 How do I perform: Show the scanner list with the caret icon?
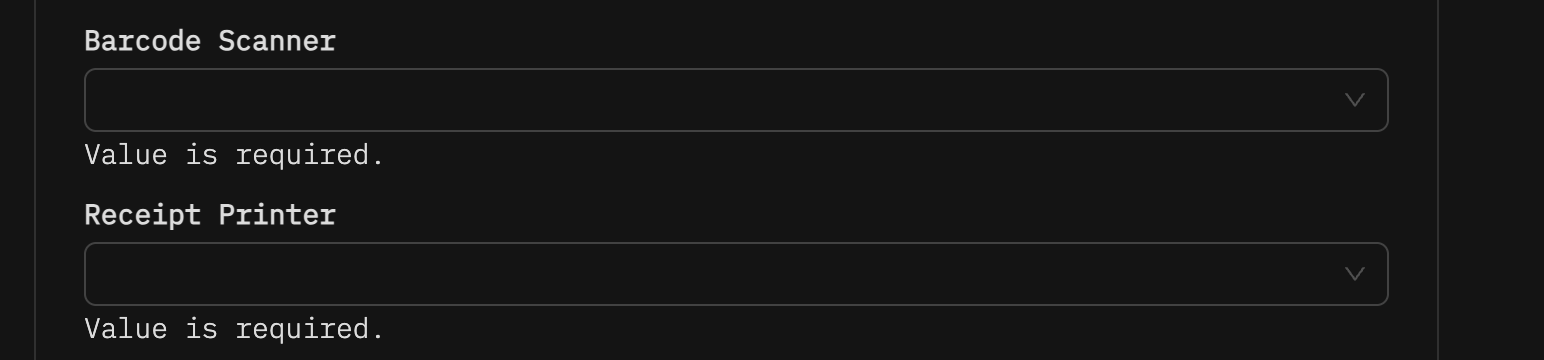click(x=1355, y=100)
